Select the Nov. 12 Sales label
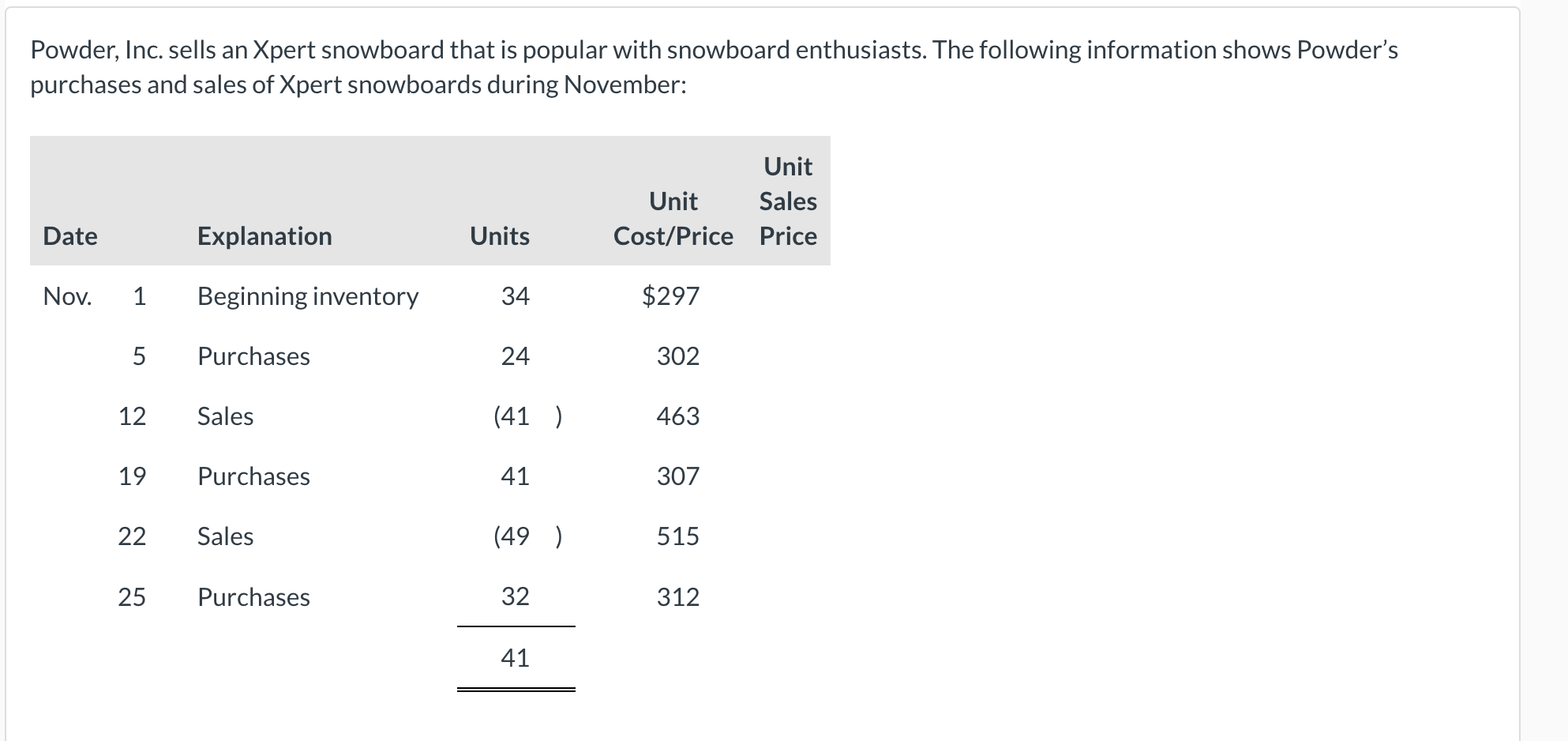The height and width of the screenshot is (741, 1568). 225,416
